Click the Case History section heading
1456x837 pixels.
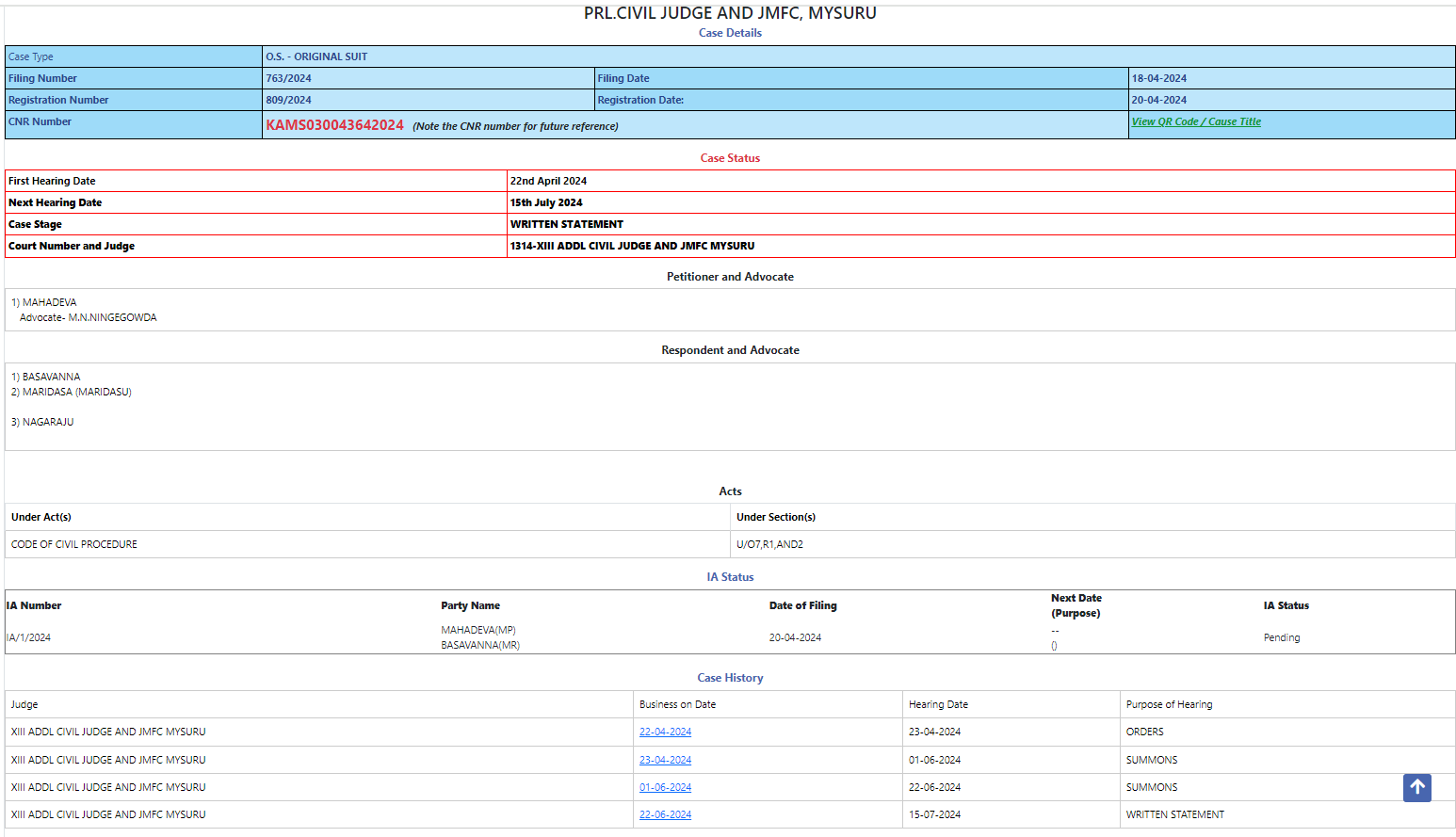730,678
